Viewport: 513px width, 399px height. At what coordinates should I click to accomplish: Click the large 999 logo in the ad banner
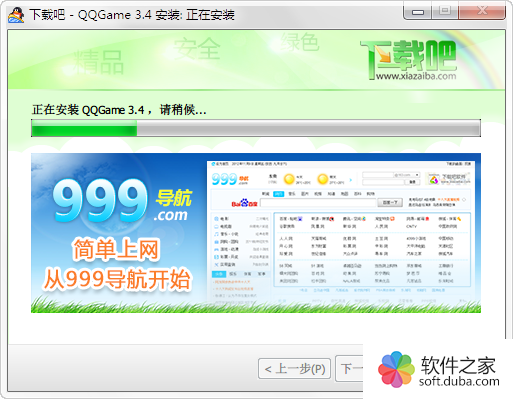pyautogui.click(x=100, y=201)
